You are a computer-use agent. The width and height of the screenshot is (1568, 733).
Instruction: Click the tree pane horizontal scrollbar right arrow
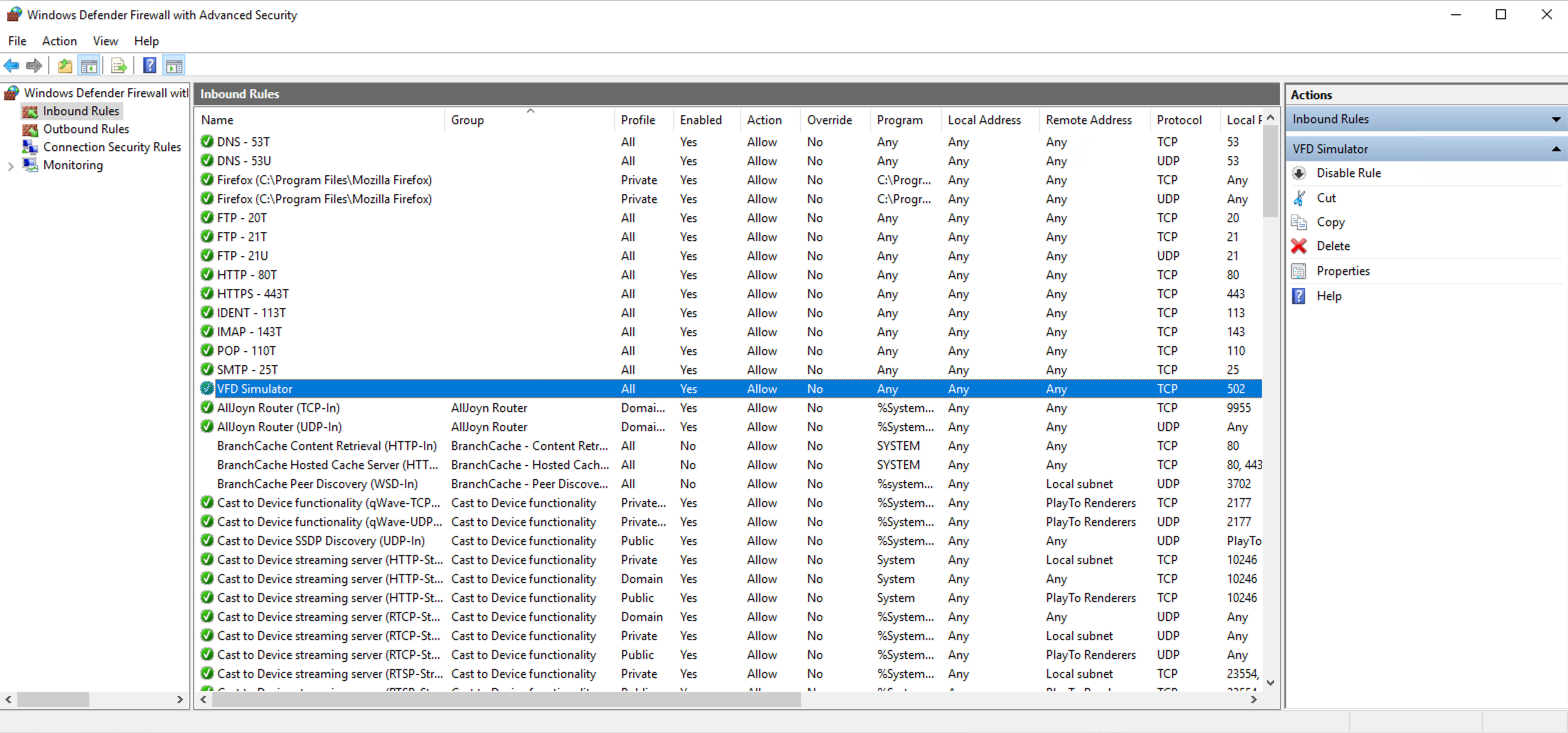[179, 700]
